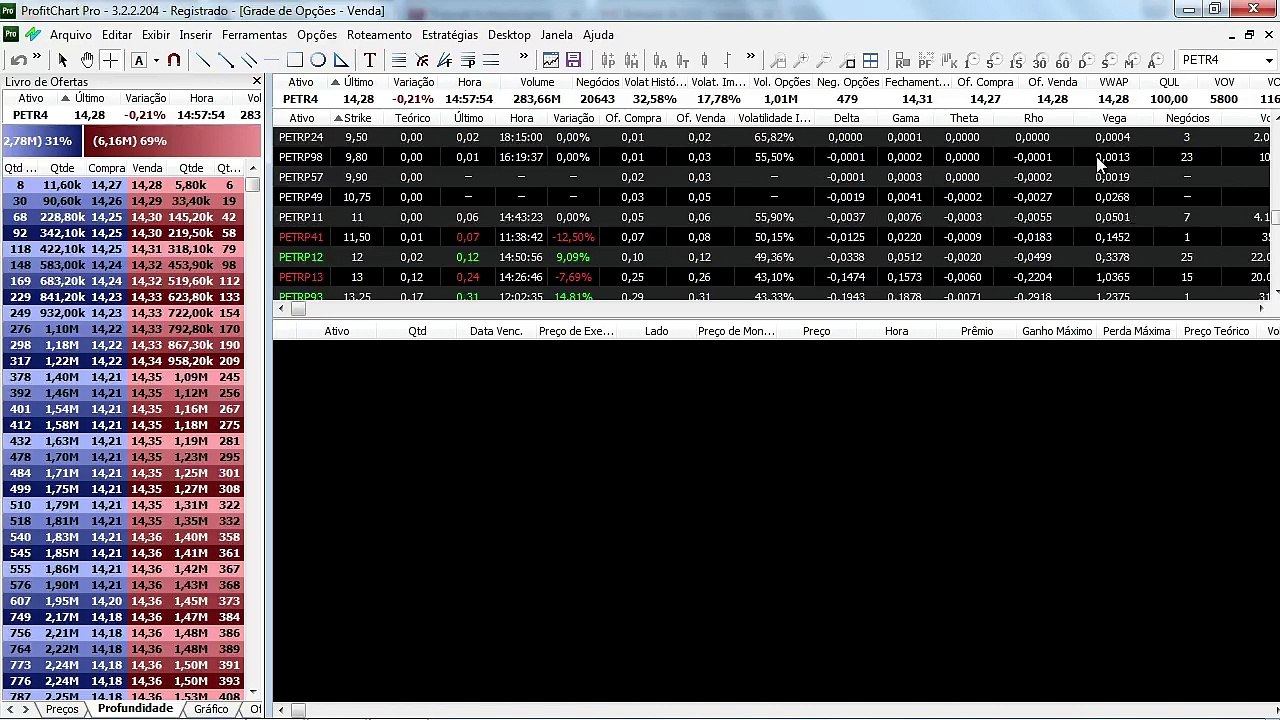Set daily 'D' timeframe clock icon

point(1085,60)
